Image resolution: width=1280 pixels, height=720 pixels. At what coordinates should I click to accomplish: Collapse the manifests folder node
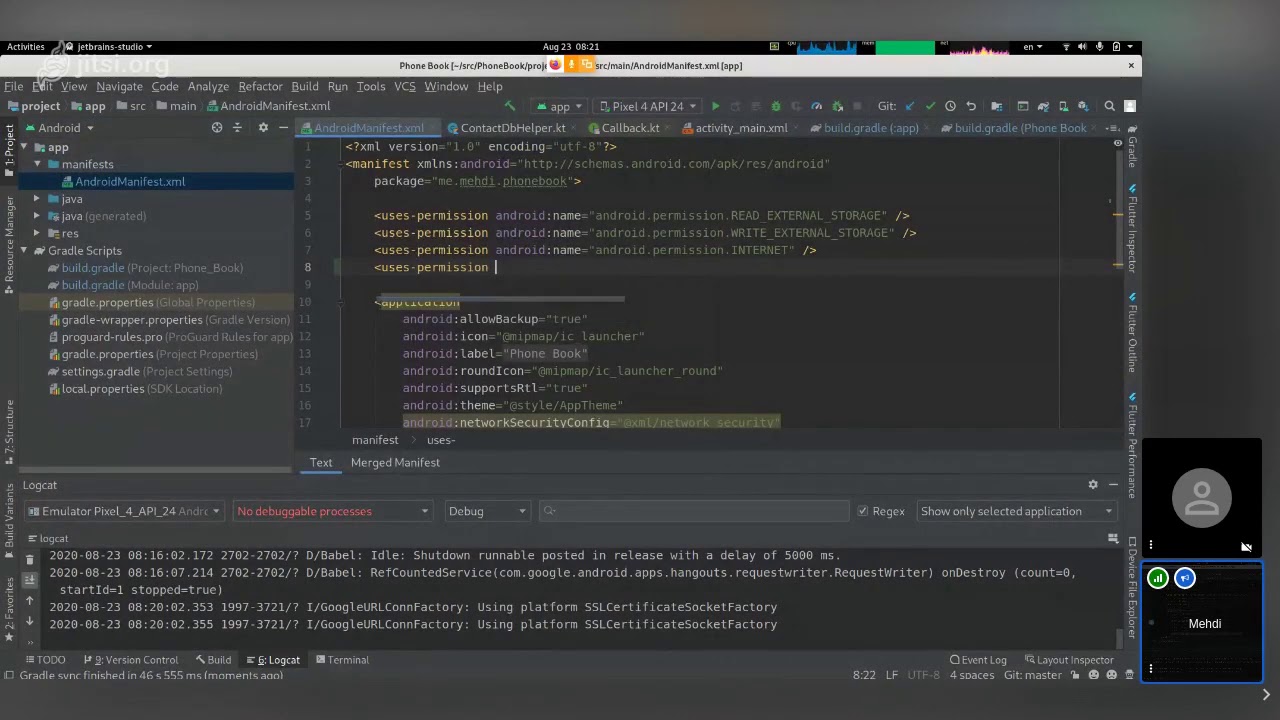tap(37, 164)
